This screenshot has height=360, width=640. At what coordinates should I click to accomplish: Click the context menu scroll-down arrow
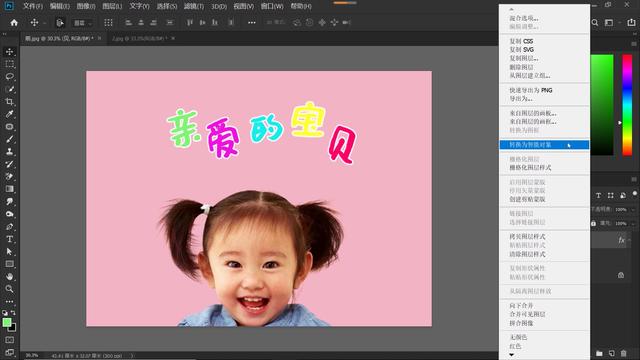click(511, 355)
